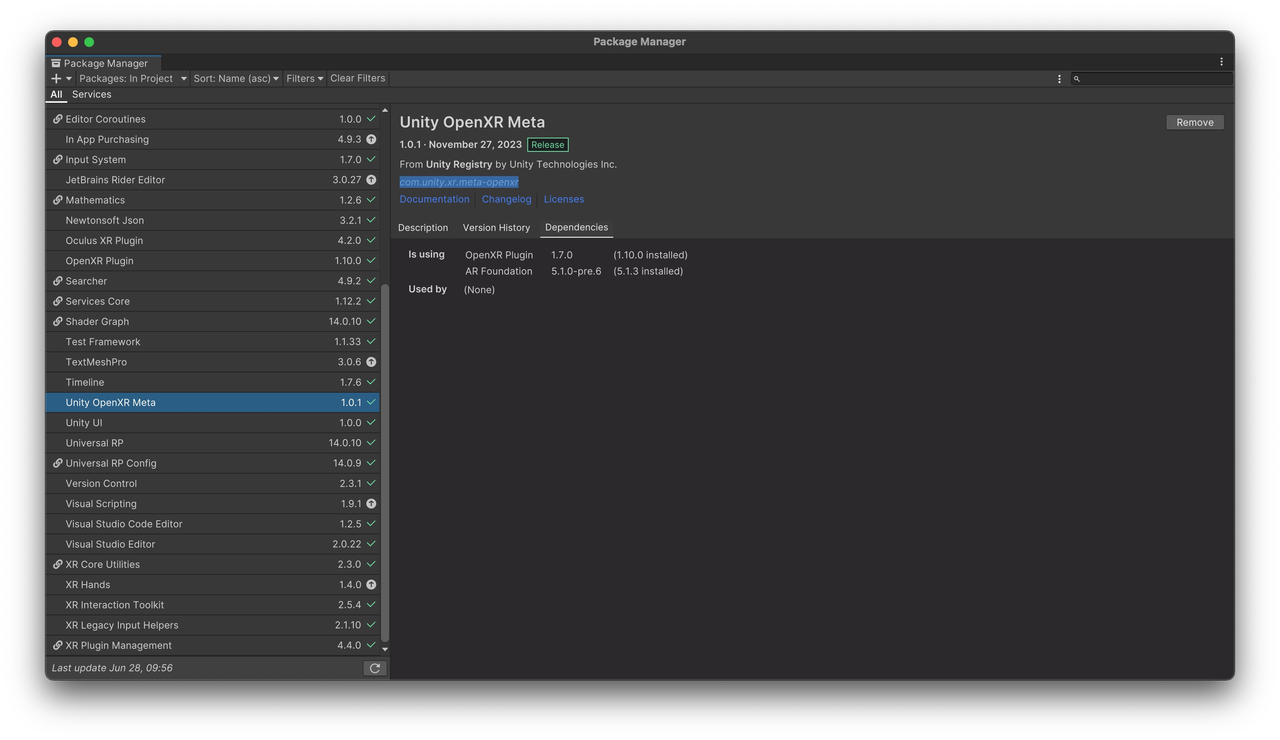Screen dimensions: 1280x740
Task: Select the Universal RP package
Action: click(x=213, y=443)
